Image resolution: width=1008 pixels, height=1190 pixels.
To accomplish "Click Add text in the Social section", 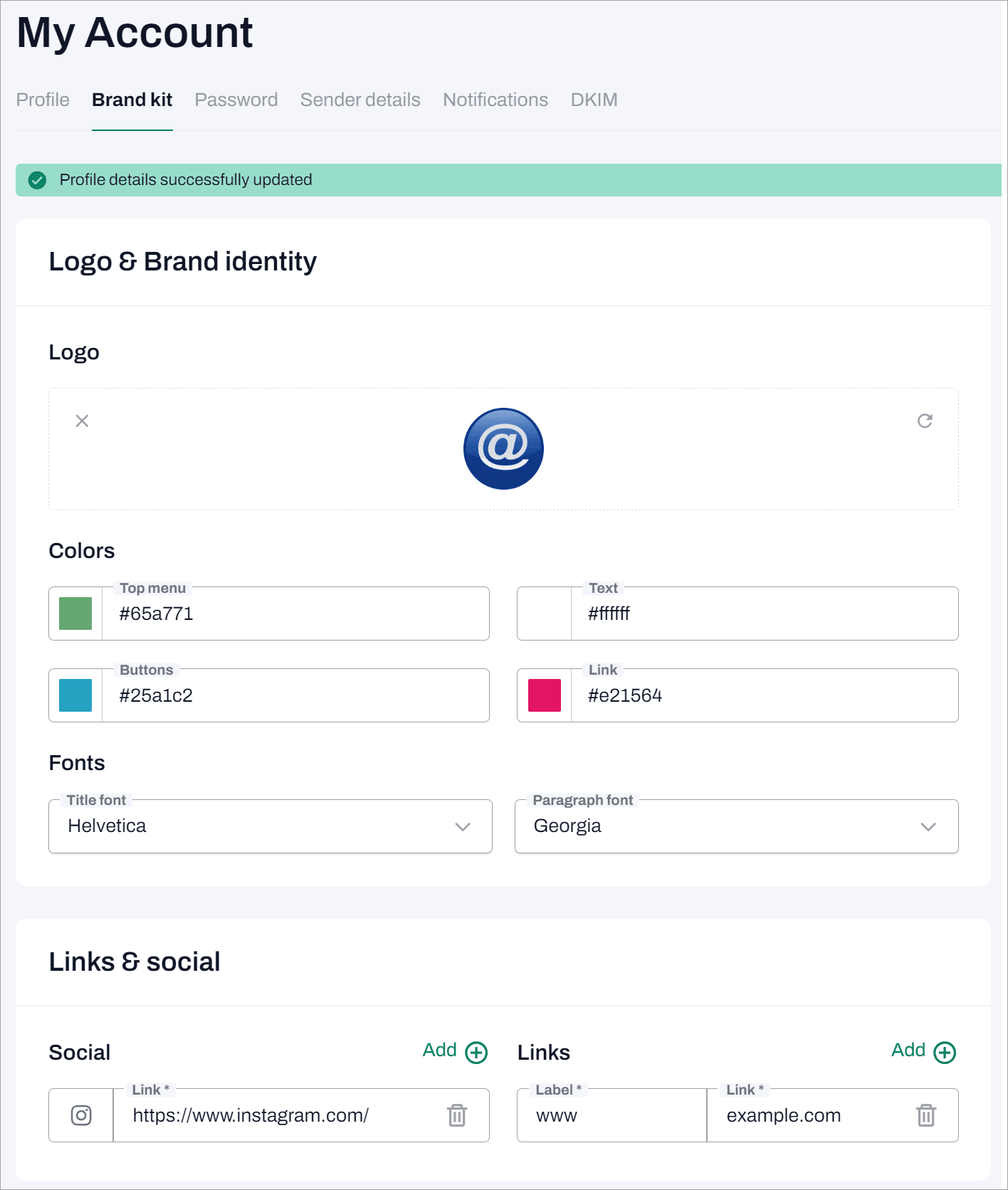I will [x=440, y=1050].
